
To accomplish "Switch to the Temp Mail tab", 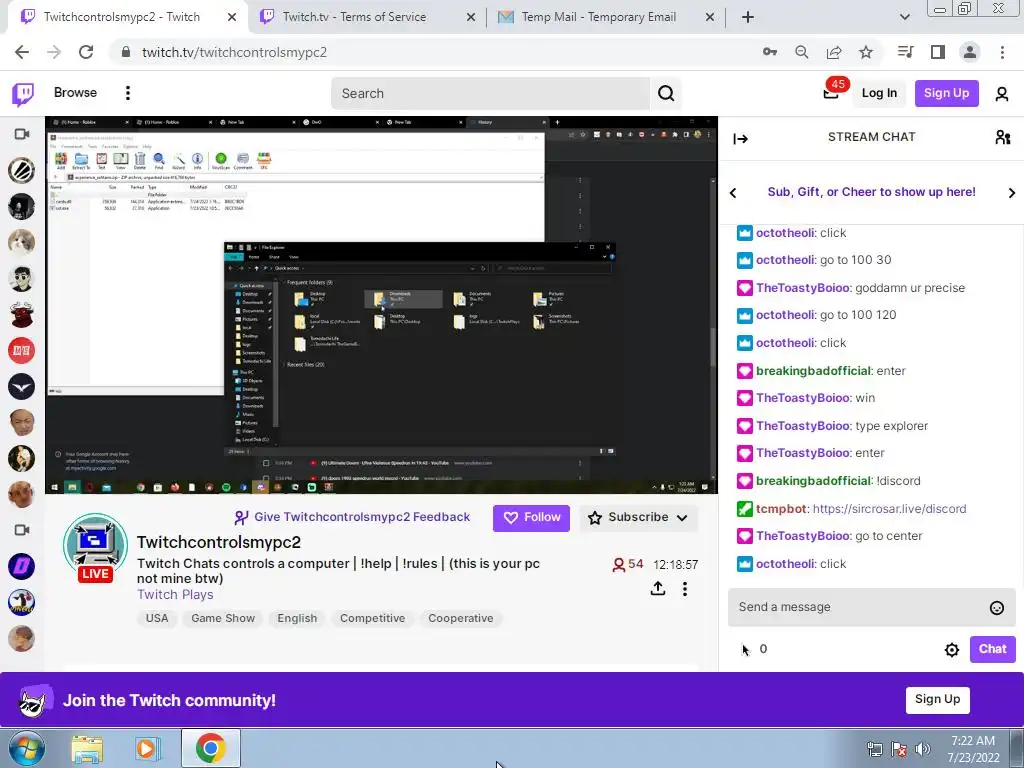I will pos(606,18).
